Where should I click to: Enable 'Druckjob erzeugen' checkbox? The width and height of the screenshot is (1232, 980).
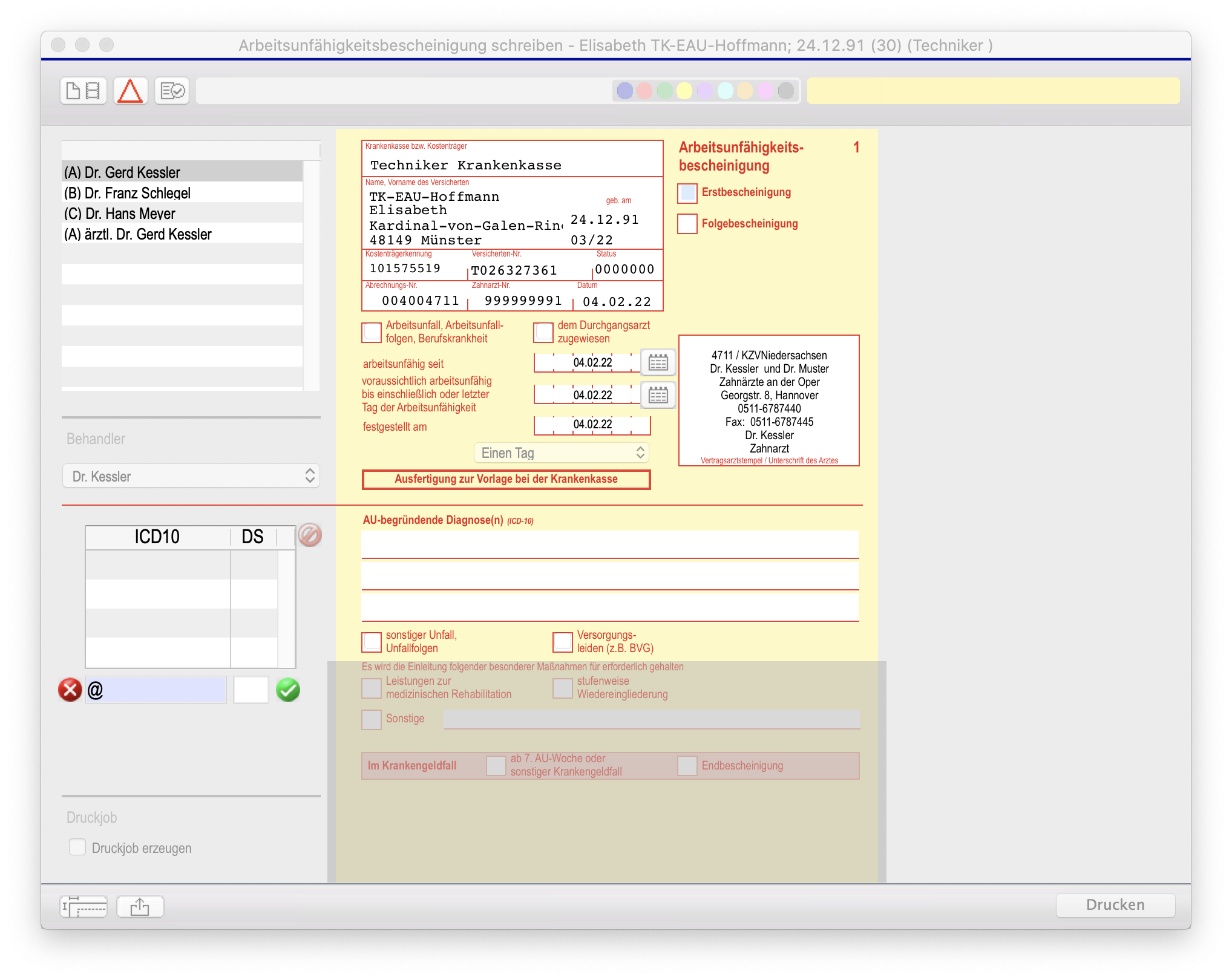[x=77, y=848]
